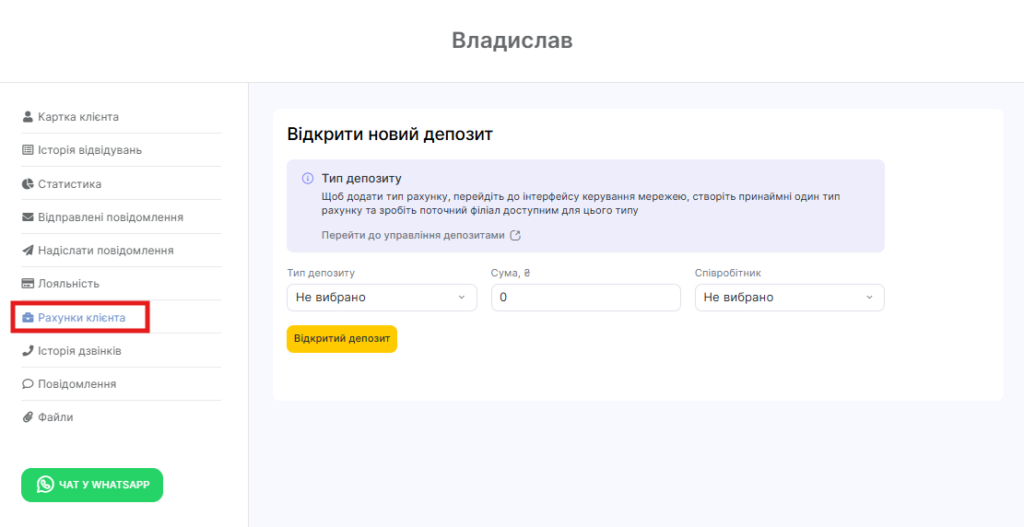Click the phone icon beside Історія дзвінків
Image resolution: width=1024 pixels, height=527 pixels.
coord(28,351)
